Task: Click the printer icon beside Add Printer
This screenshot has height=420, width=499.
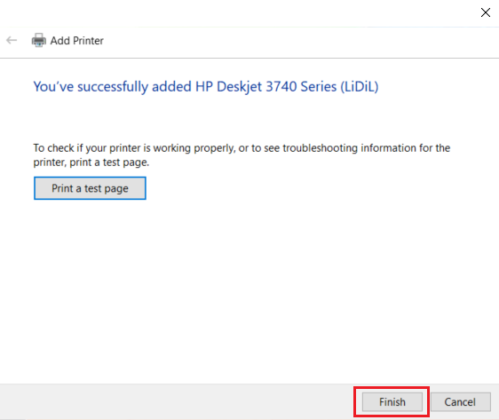Action: coord(39,40)
